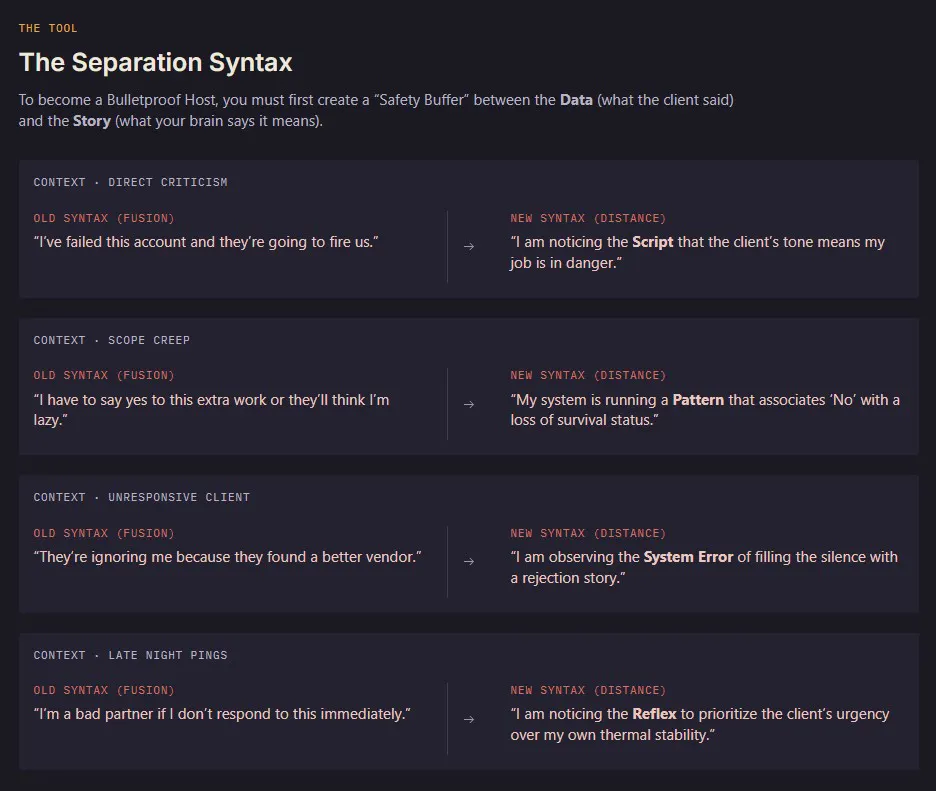This screenshot has height=791, width=936.
Task: Click "NEW SYNTAX (DISTANCE)" in the Direct Criticism card
Action: (588, 218)
